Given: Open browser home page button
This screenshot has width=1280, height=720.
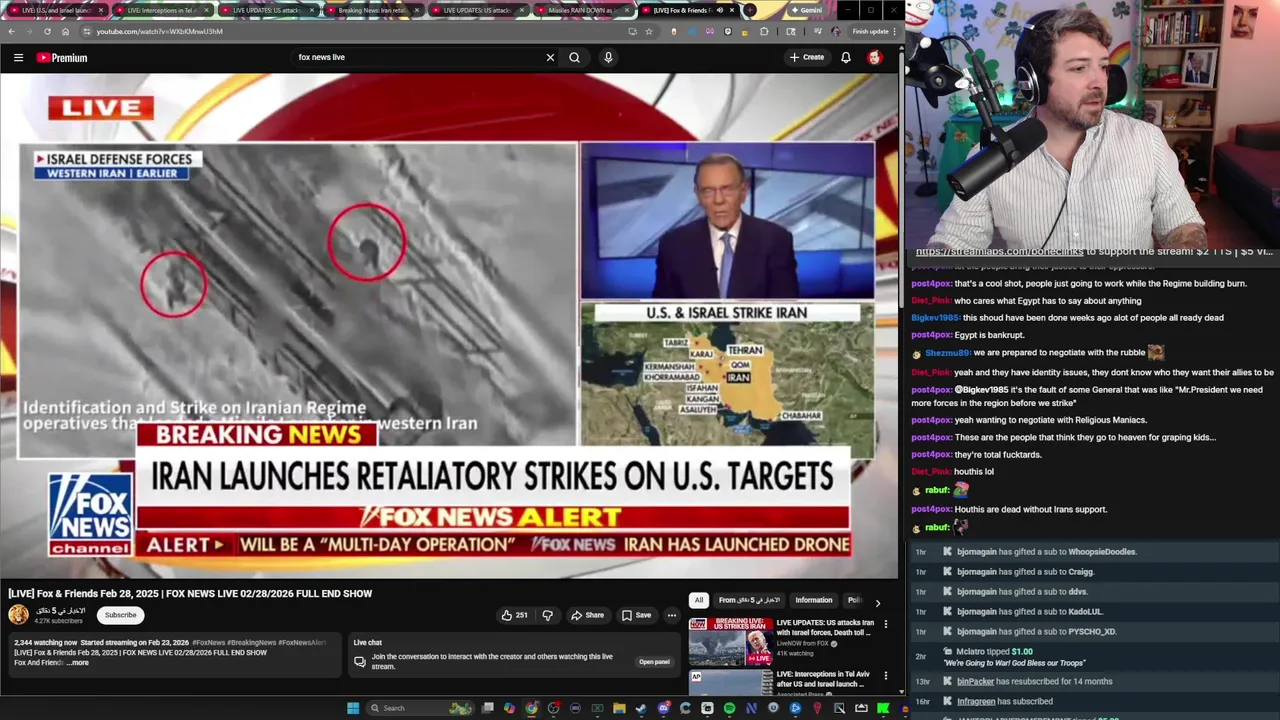Looking at the screenshot, I should tap(65, 31).
